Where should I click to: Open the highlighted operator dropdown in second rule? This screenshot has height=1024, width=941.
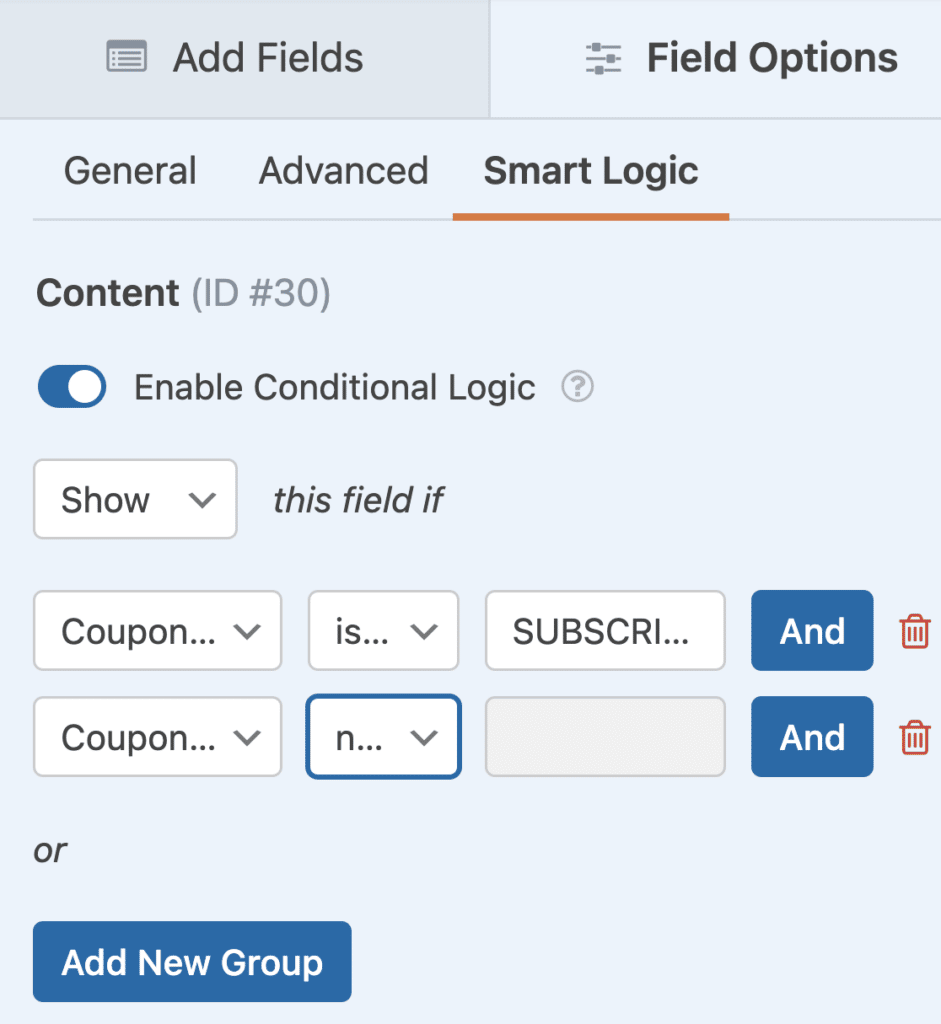click(x=383, y=737)
